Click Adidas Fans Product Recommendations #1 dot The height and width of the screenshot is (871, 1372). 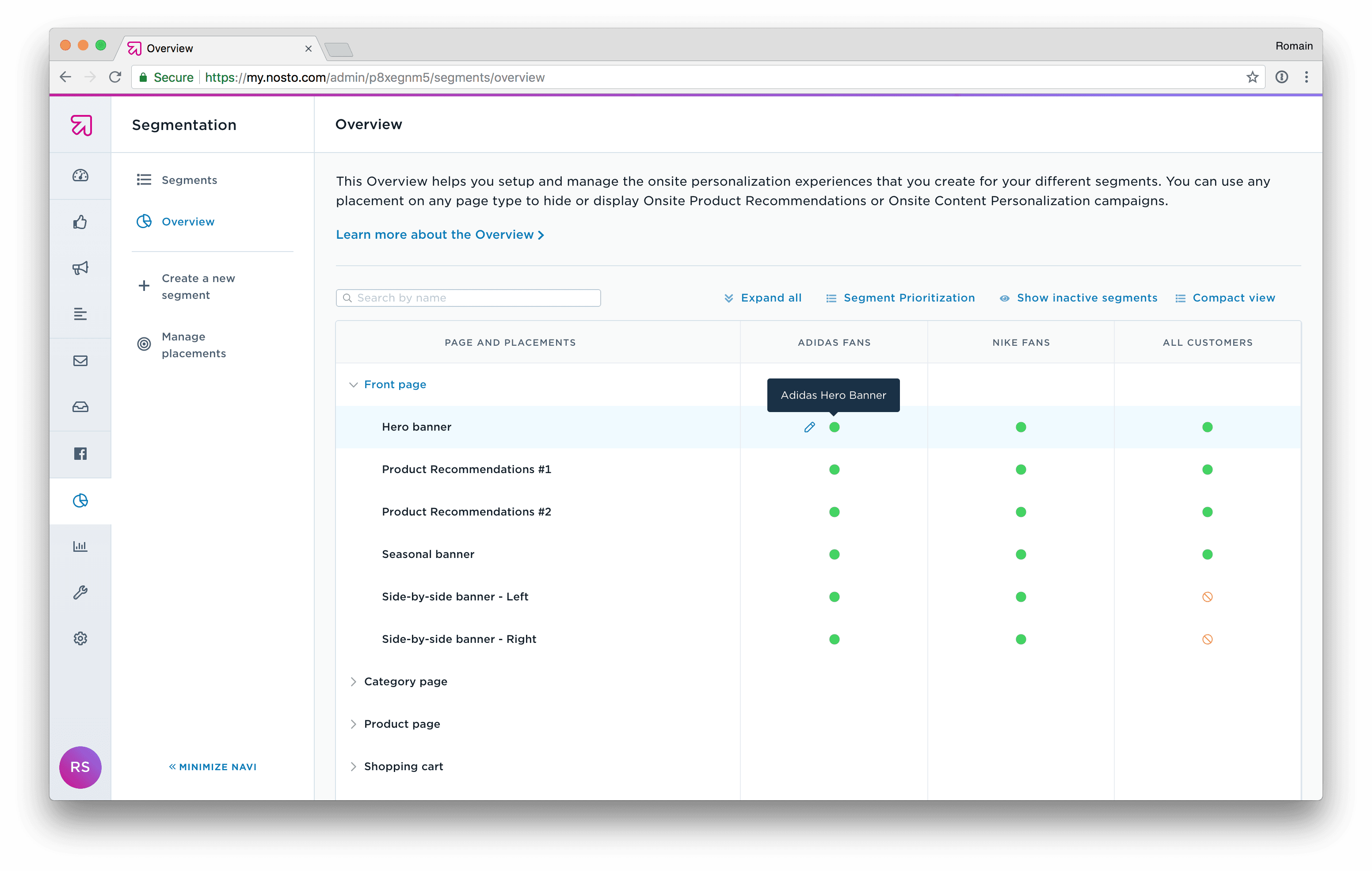tap(834, 470)
